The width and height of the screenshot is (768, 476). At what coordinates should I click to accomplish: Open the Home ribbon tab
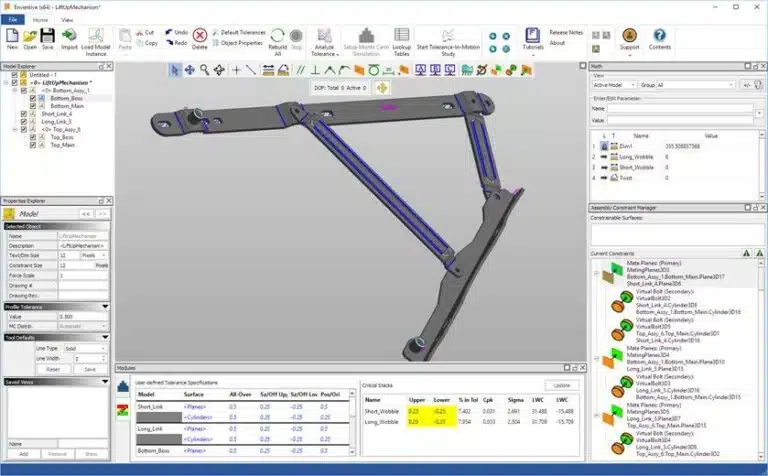pos(40,19)
